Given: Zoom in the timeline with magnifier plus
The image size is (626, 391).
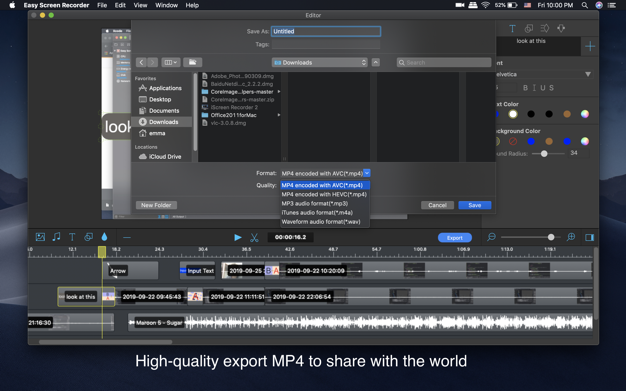Looking at the screenshot, I should (571, 237).
